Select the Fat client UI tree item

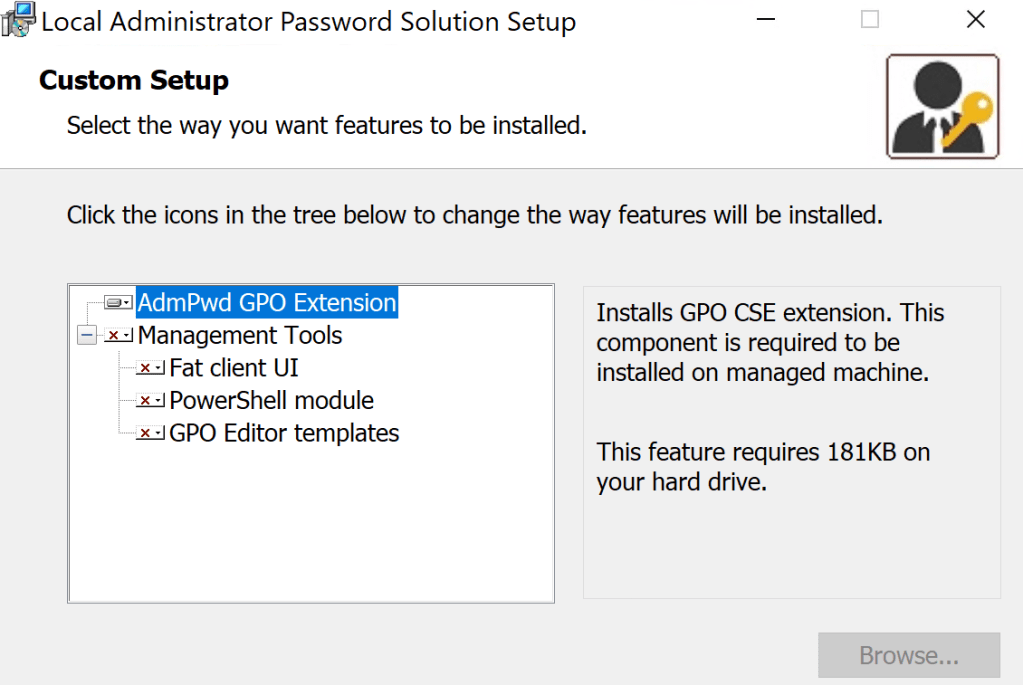pos(232,367)
